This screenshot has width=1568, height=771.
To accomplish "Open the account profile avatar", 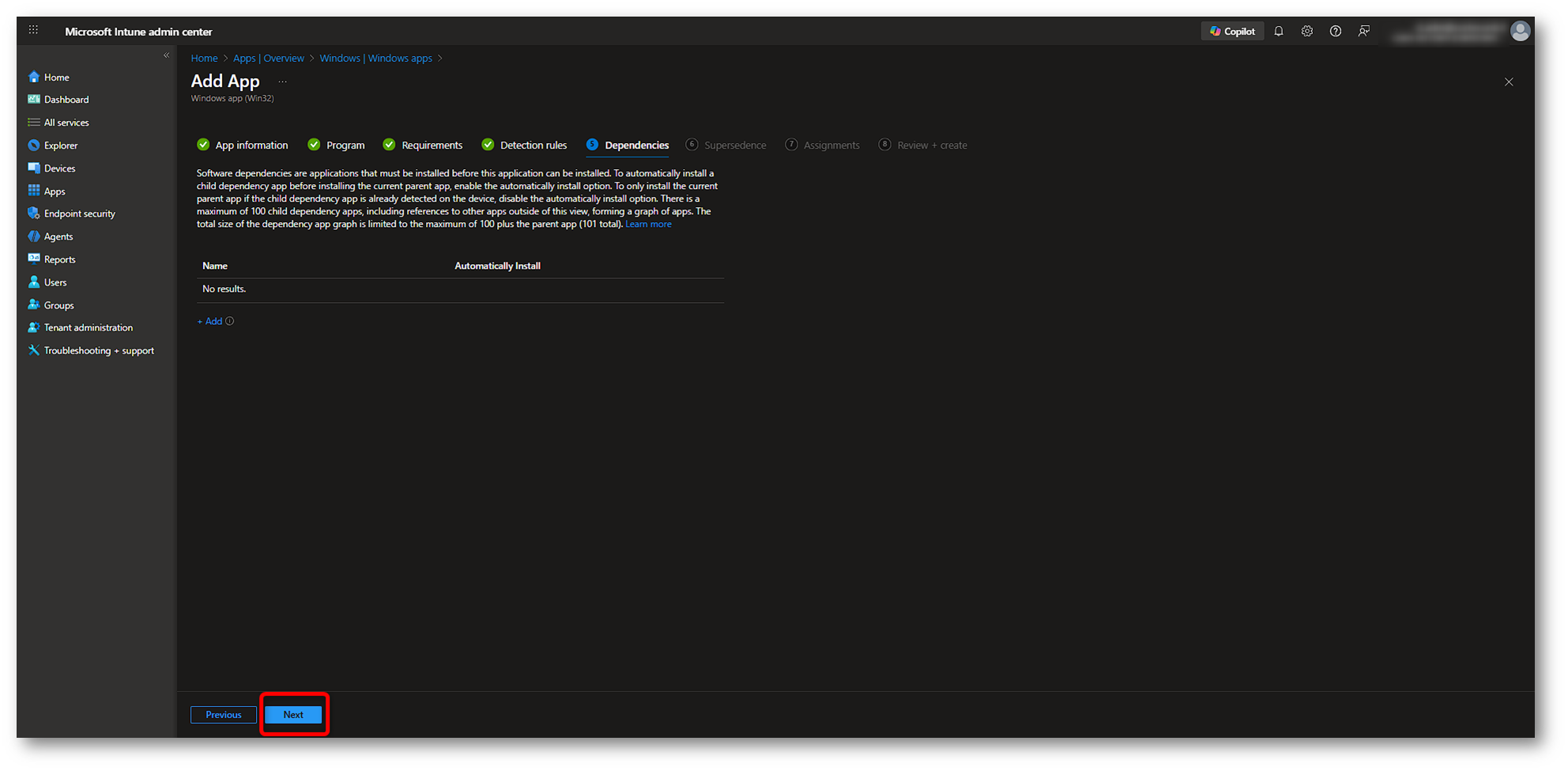I will [1520, 31].
